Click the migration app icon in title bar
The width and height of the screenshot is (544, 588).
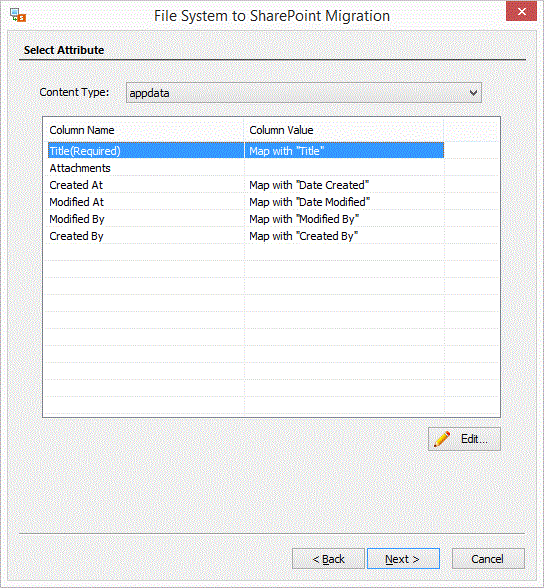(x=18, y=15)
